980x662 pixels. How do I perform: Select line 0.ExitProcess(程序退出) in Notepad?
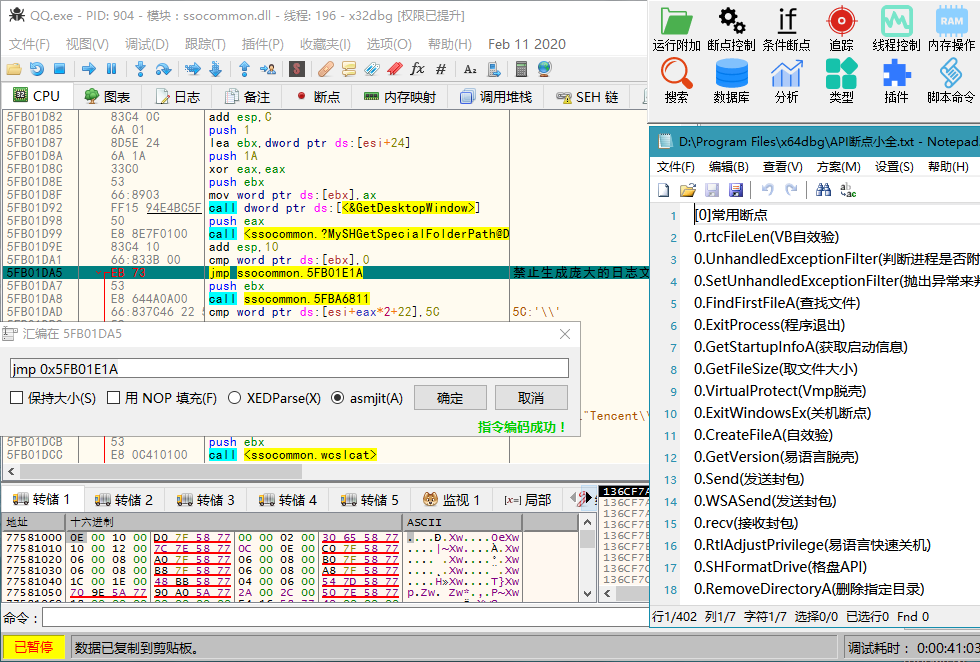point(769,325)
